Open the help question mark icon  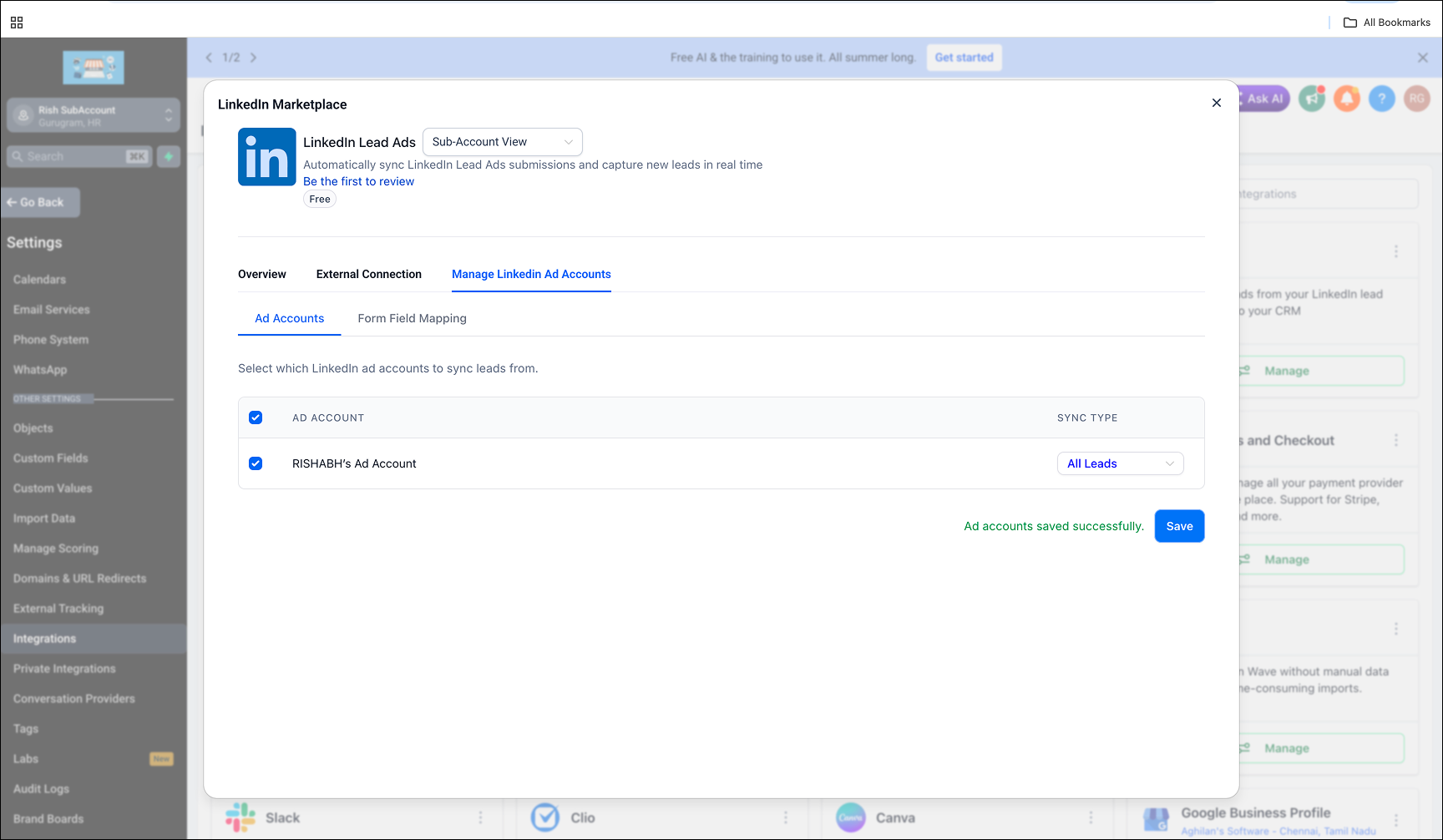point(1382,99)
